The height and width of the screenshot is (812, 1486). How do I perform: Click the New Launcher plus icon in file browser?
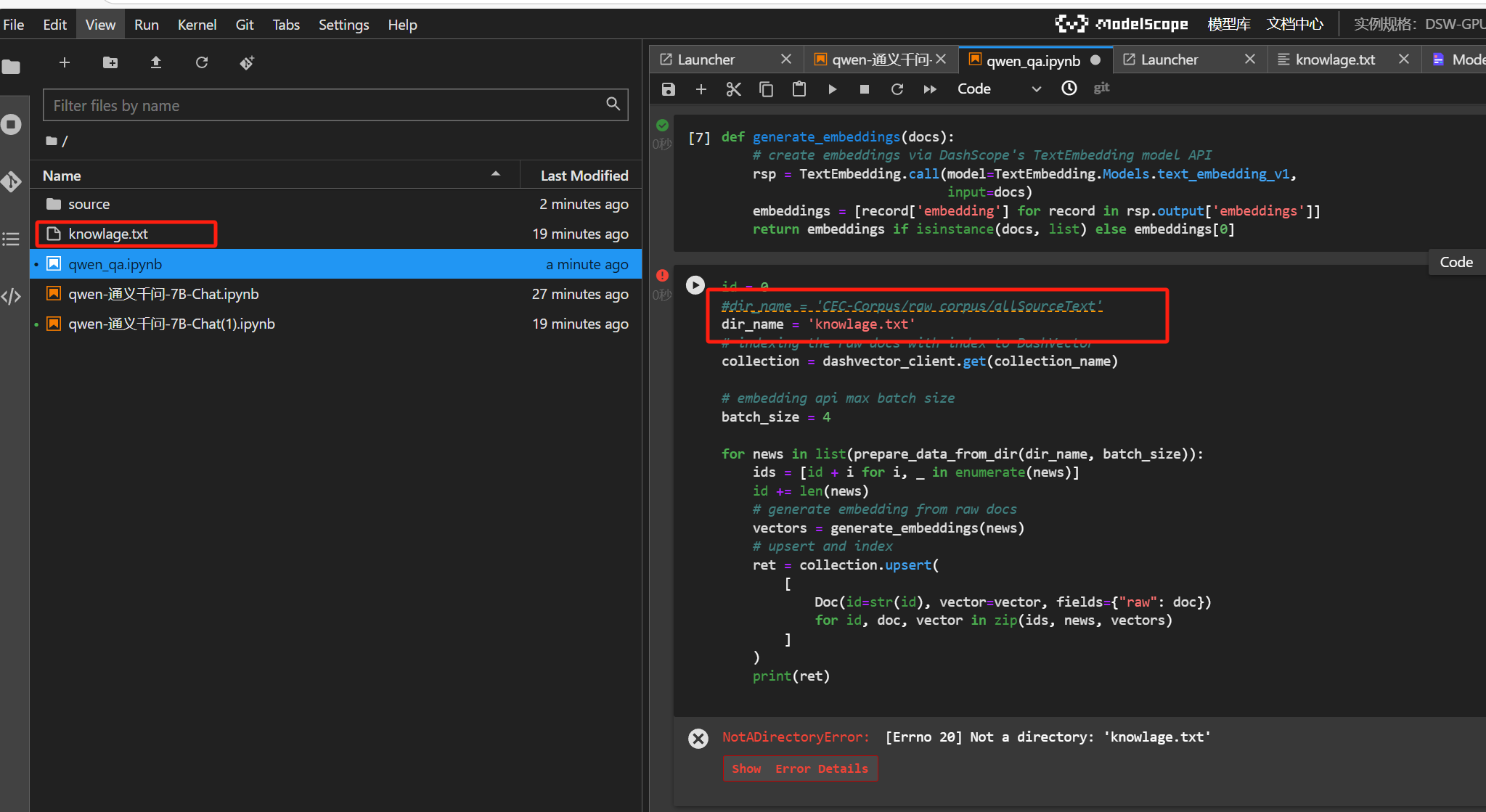click(65, 62)
